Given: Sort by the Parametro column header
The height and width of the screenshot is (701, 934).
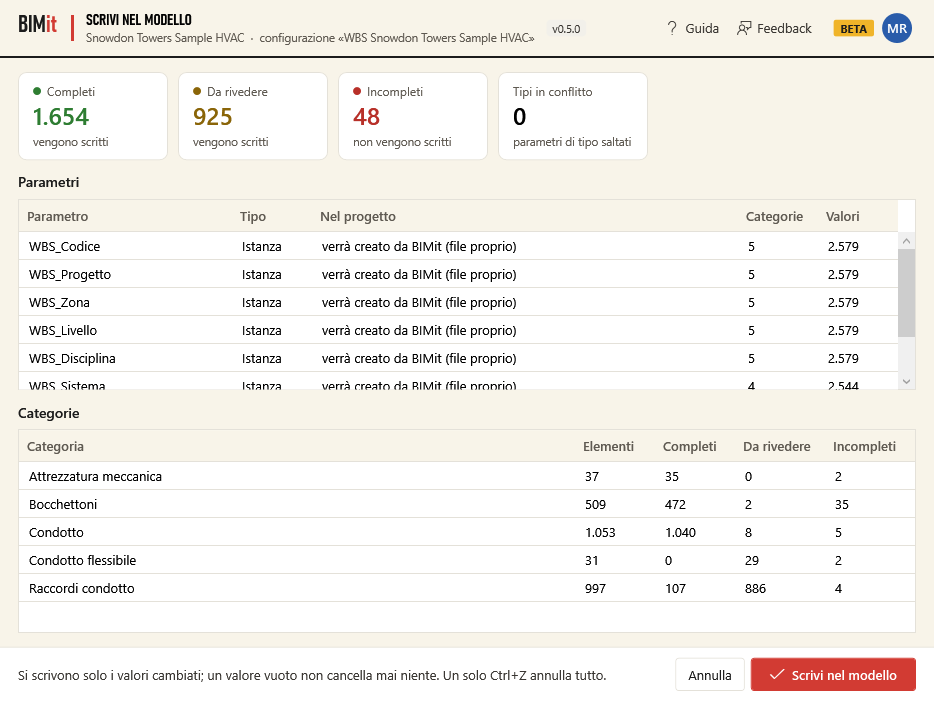Looking at the screenshot, I should (x=58, y=216).
